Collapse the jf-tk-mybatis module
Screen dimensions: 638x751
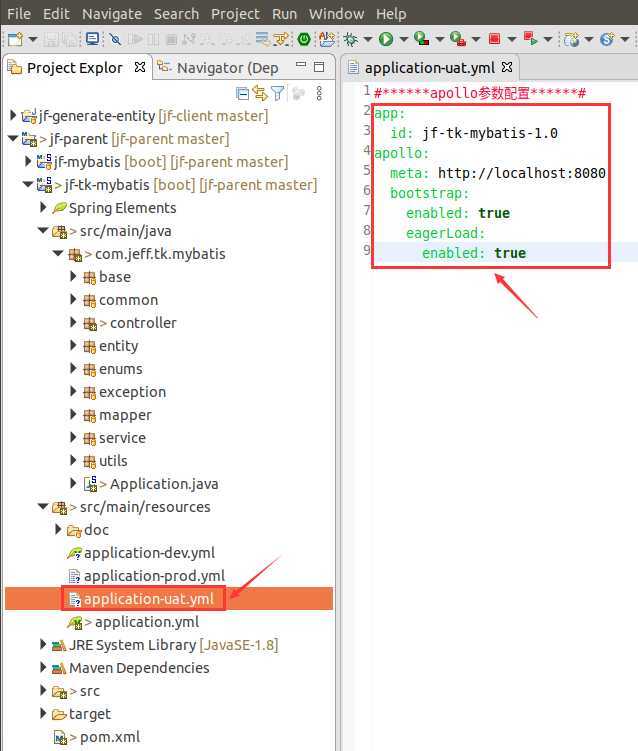[x=28, y=184]
